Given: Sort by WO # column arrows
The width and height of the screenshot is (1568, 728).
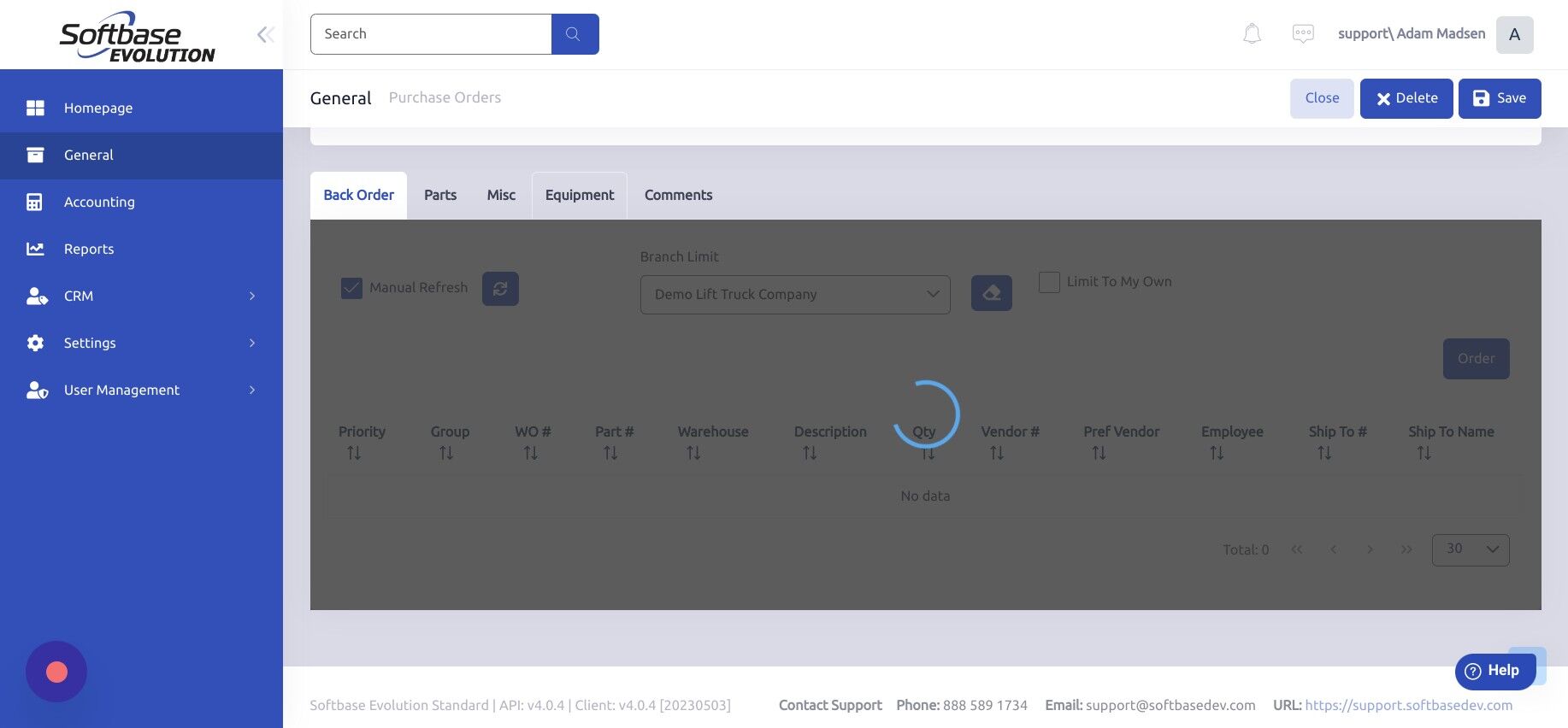Looking at the screenshot, I should point(531,453).
